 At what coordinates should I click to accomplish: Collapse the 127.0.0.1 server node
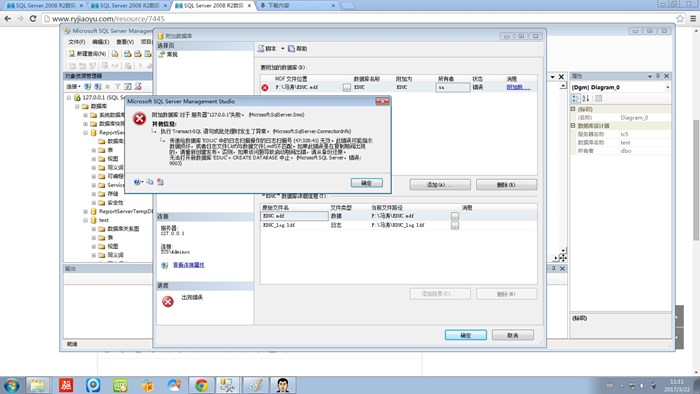tap(69, 97)
